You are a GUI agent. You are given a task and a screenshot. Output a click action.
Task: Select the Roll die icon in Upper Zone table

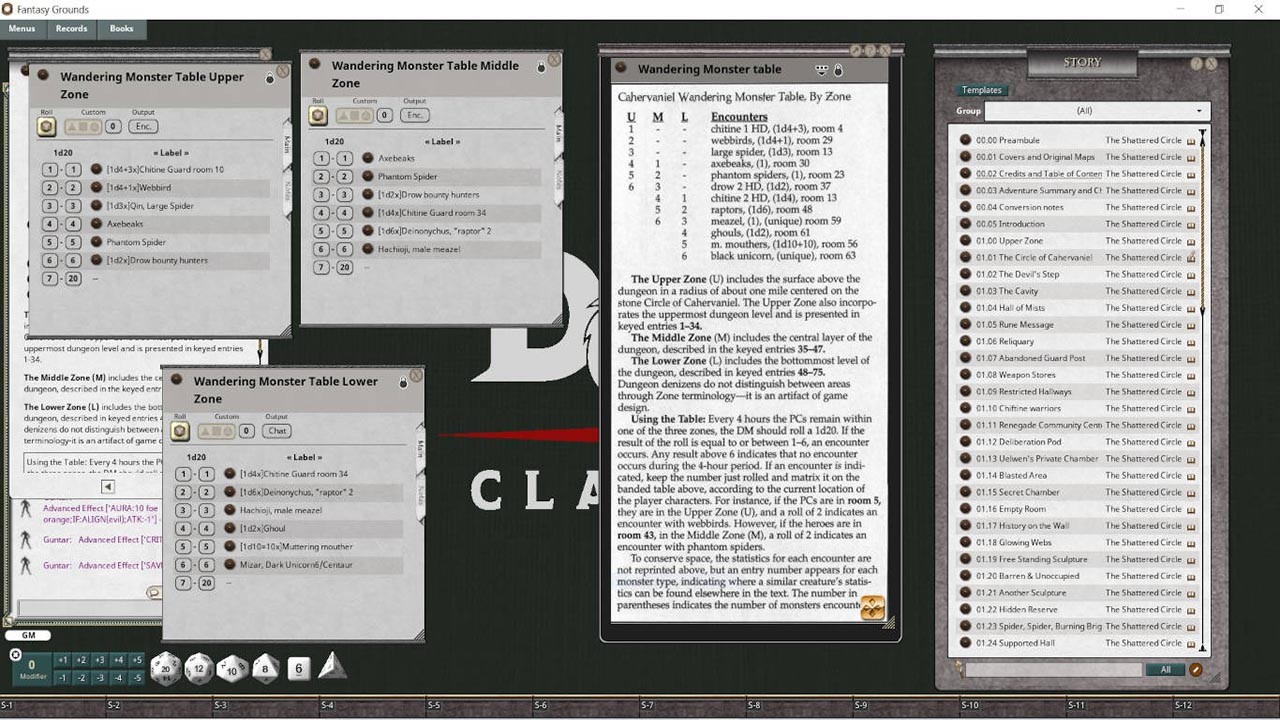pyautogui.click(x=48, y=126)
